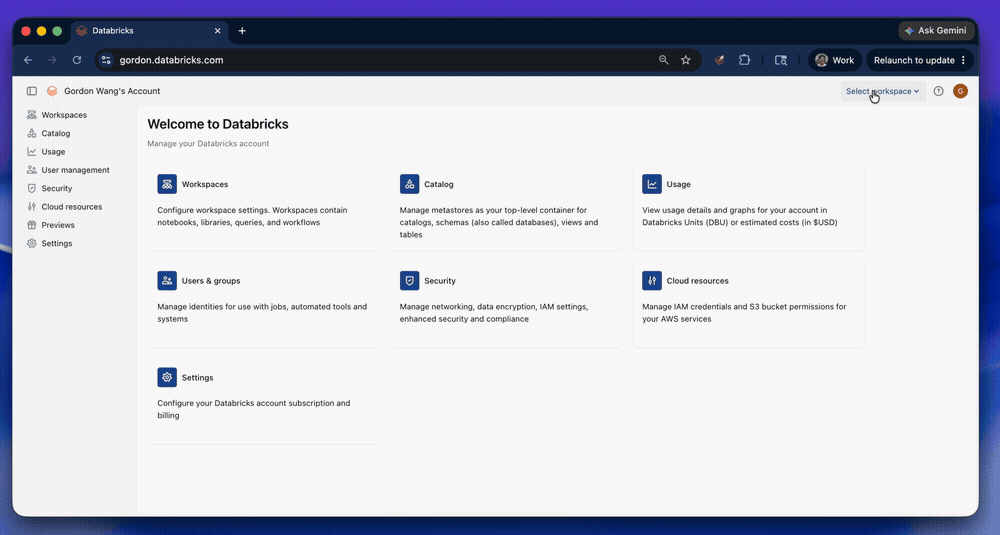Viewport: 1000px width, 535px height.
Task: Open the Cloud resources card title
Action: click(698, 281)
